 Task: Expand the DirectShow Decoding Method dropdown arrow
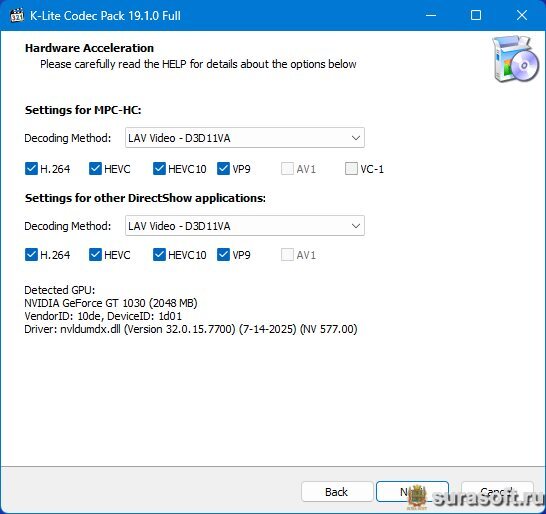(x=356, y=226)
